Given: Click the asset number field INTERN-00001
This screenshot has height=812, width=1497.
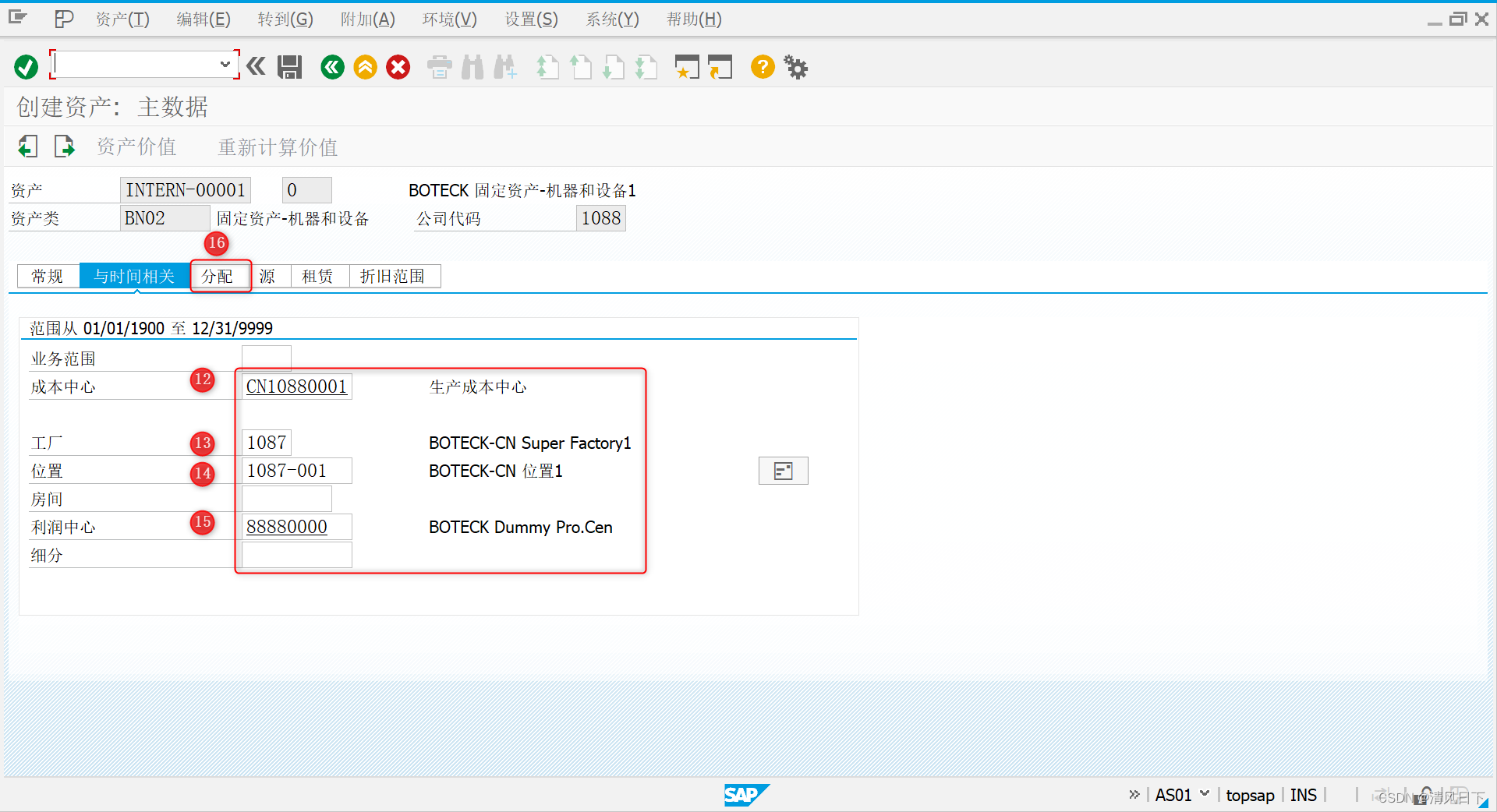Looking at the screenshot, I should coord(185,190).
